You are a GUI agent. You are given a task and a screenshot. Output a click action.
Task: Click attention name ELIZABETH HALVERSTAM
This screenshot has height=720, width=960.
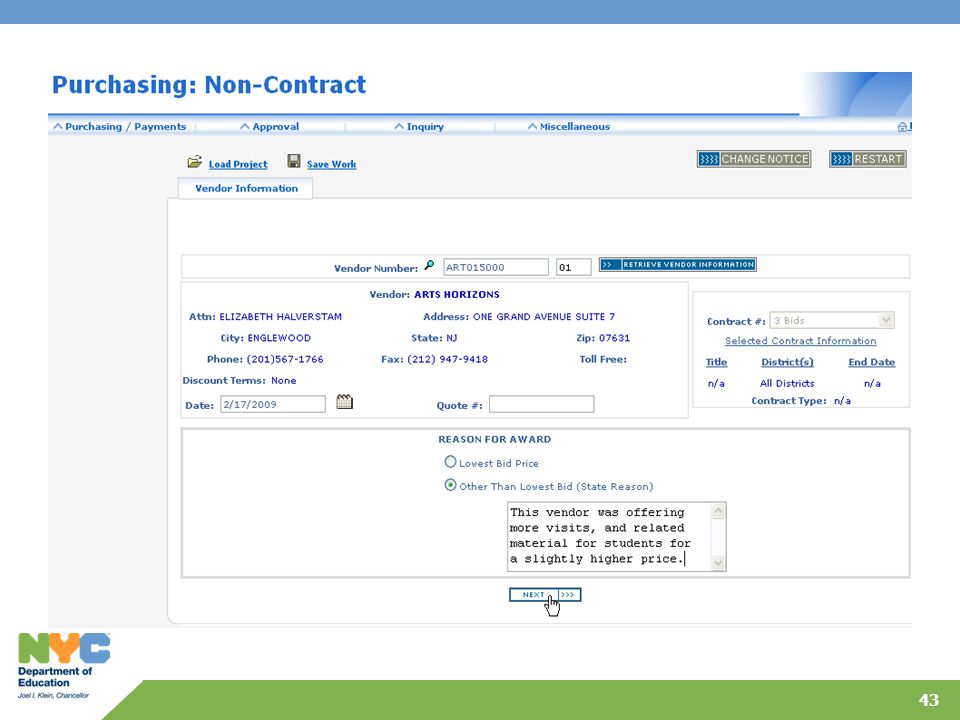tap(280, 317)
